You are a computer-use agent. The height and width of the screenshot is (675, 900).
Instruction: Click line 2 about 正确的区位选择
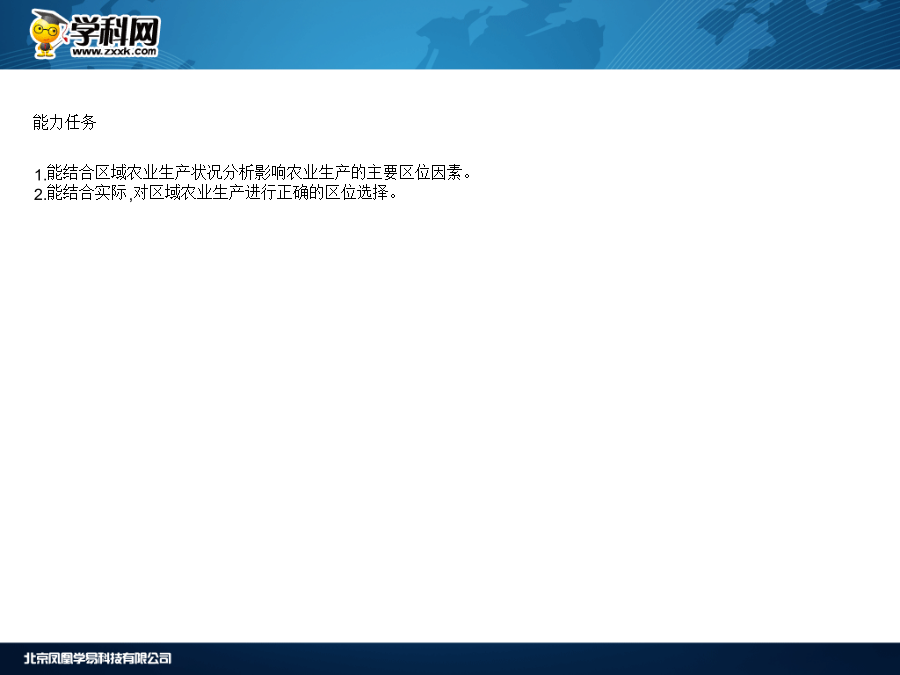(x=215, y=193)
